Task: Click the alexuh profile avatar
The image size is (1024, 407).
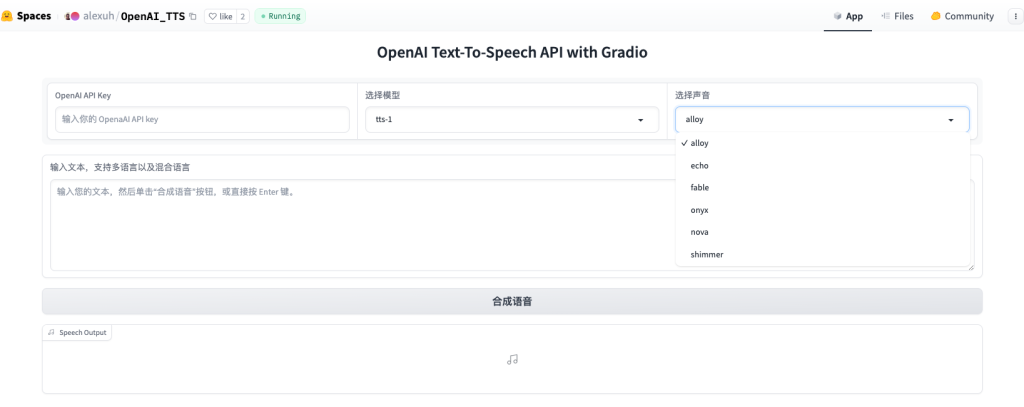Action: pos(74,16)
